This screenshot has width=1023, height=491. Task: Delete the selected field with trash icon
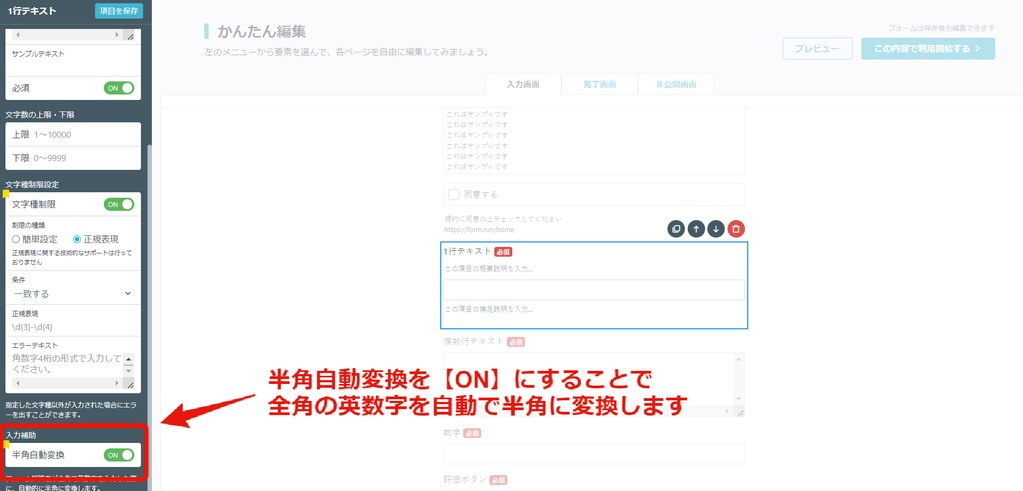click(x=736, y=229)
